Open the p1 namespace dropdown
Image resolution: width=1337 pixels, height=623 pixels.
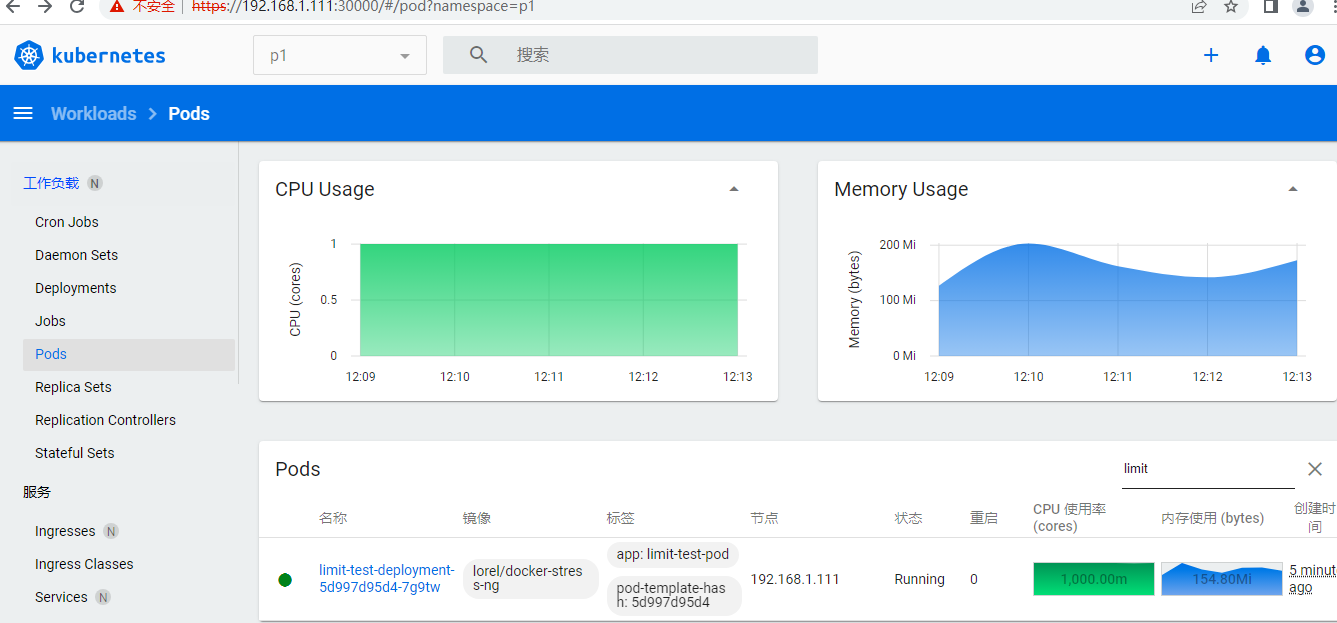[340, 55]
